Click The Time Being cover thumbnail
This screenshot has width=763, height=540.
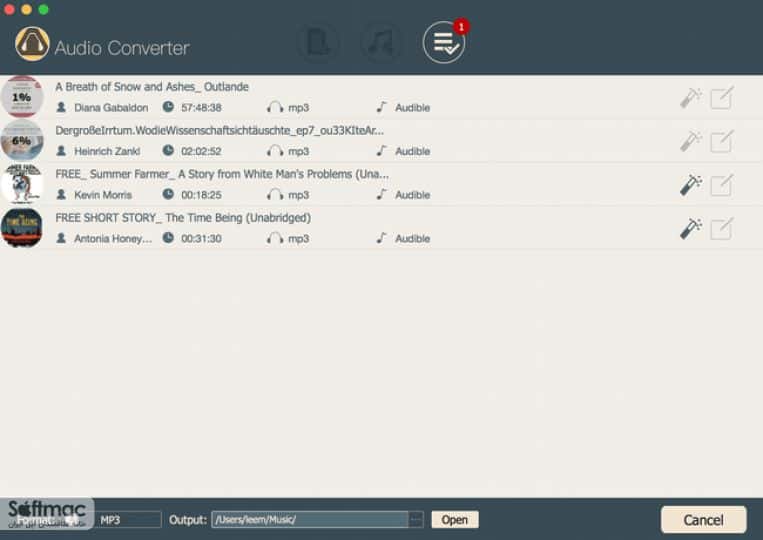click(21, 228)
